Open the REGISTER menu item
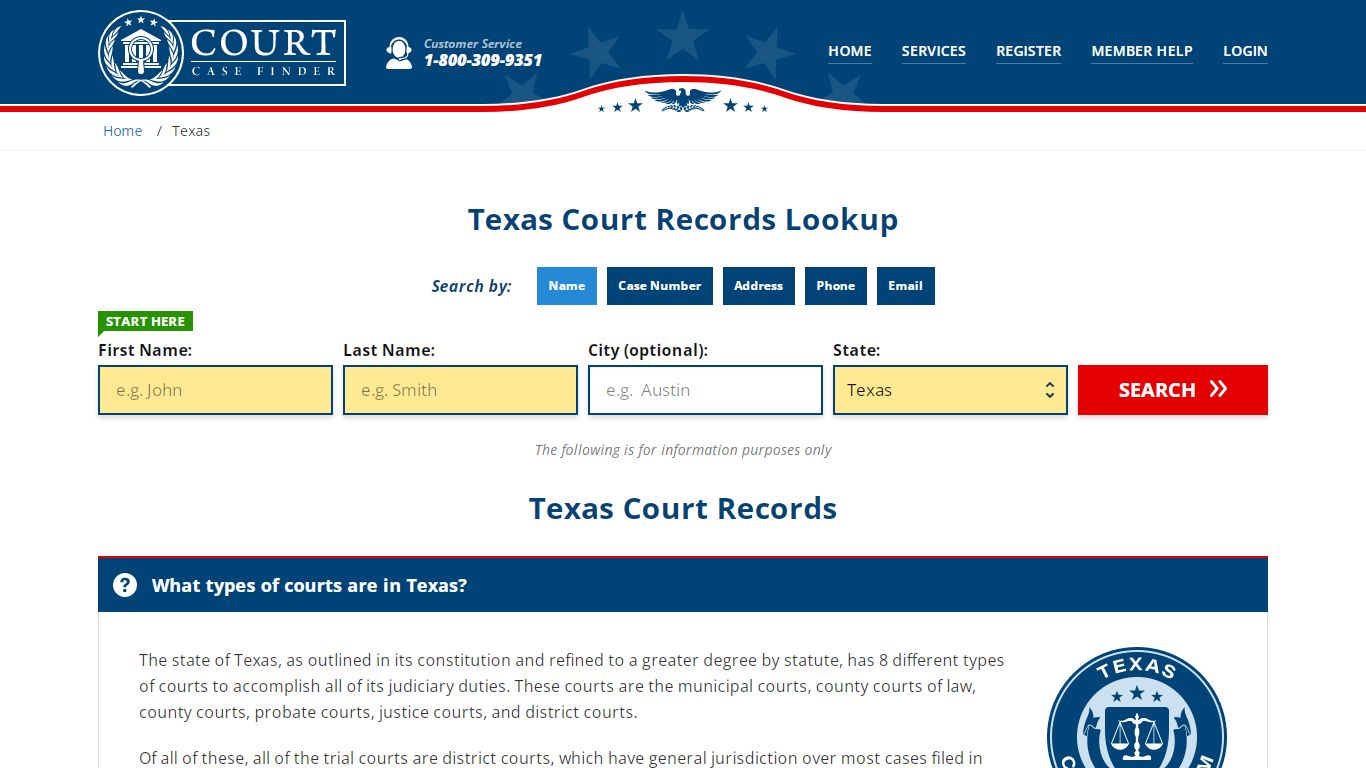 tap(1029, 51)
